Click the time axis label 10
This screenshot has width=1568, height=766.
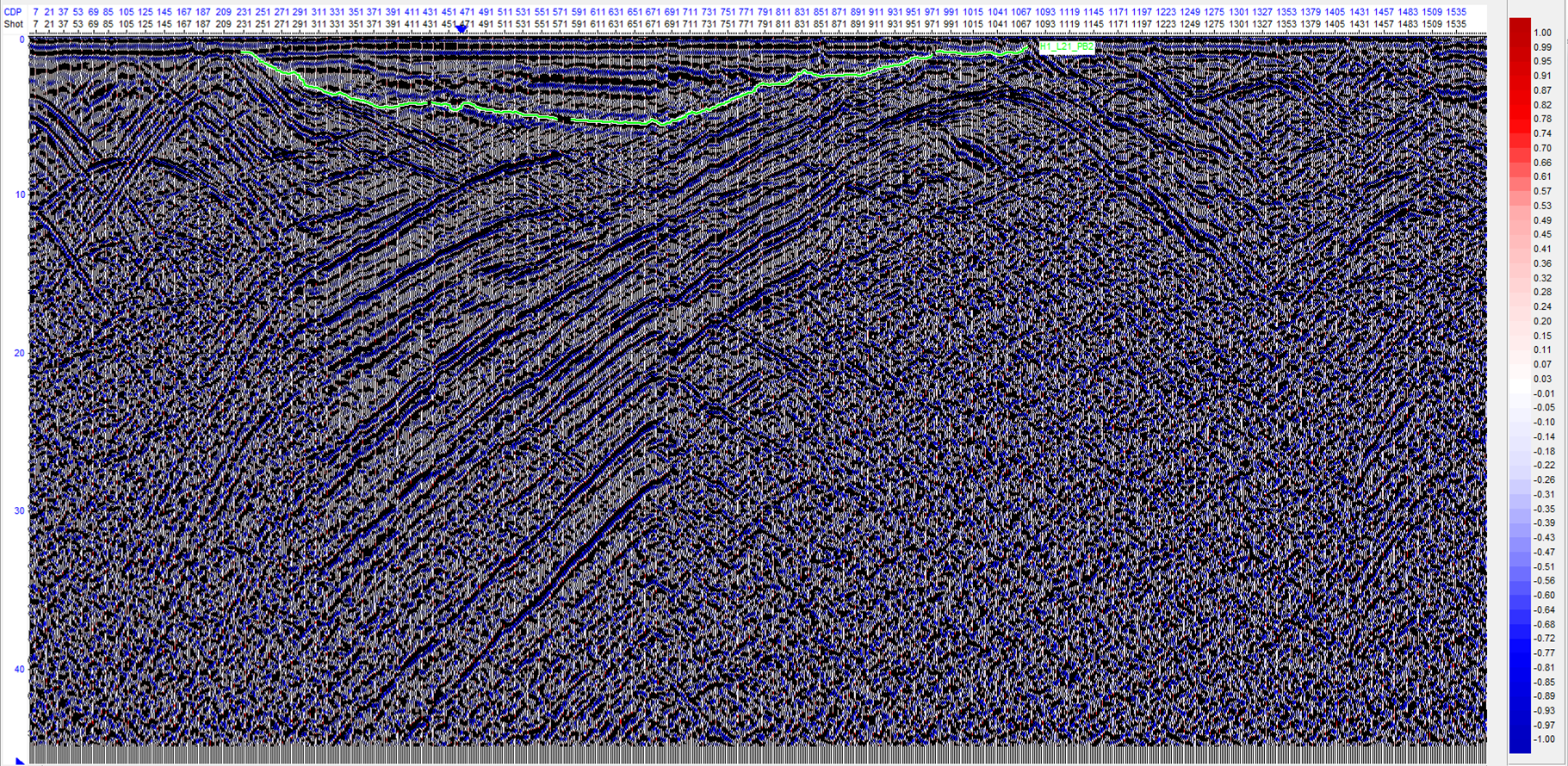pyautogui.click(x=20, y=195)
